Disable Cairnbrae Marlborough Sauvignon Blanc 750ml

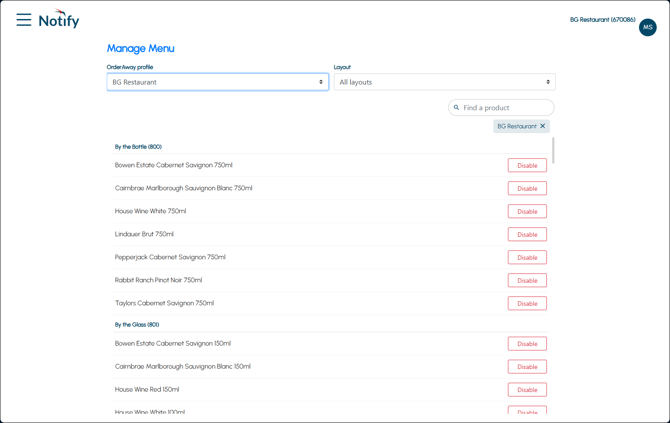527,188
